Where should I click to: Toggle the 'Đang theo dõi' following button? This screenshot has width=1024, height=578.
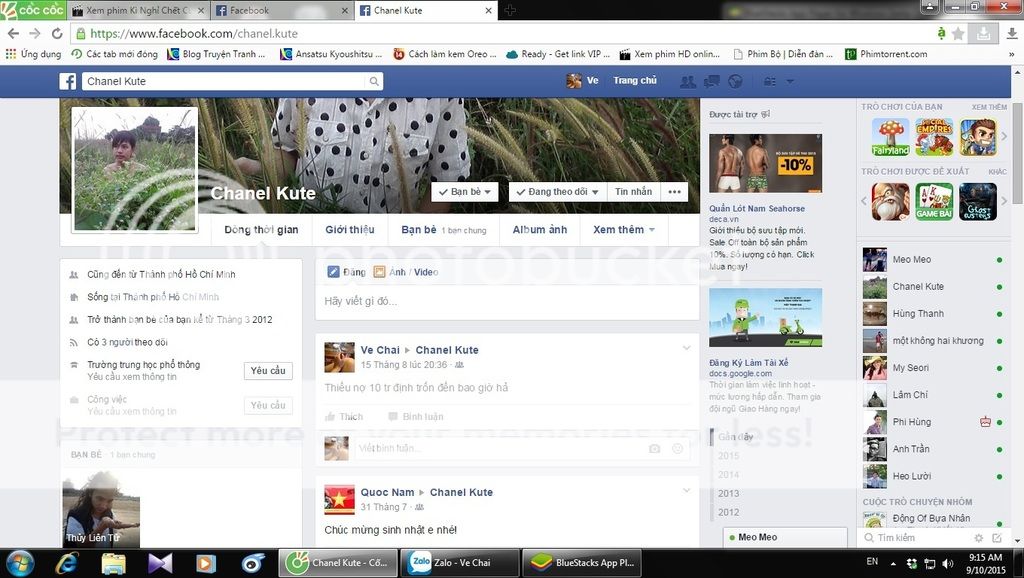tap(557, 192)
